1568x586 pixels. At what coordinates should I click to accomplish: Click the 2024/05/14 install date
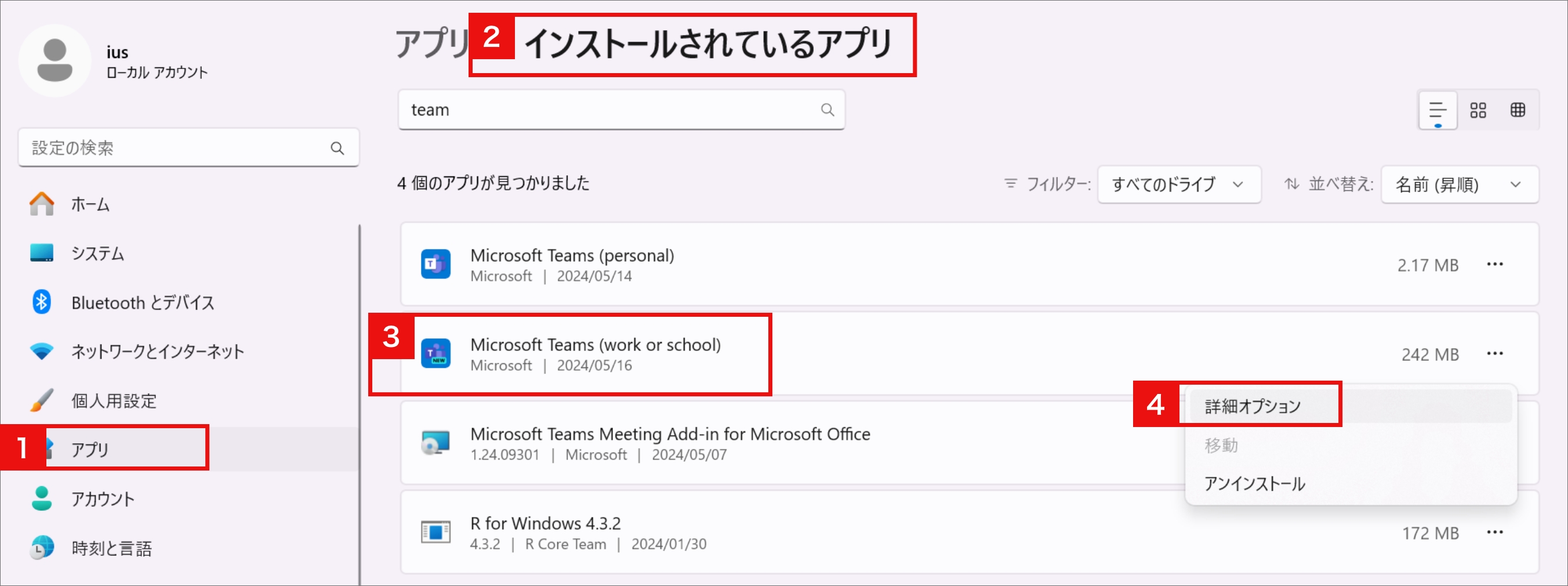coord(594,276)
